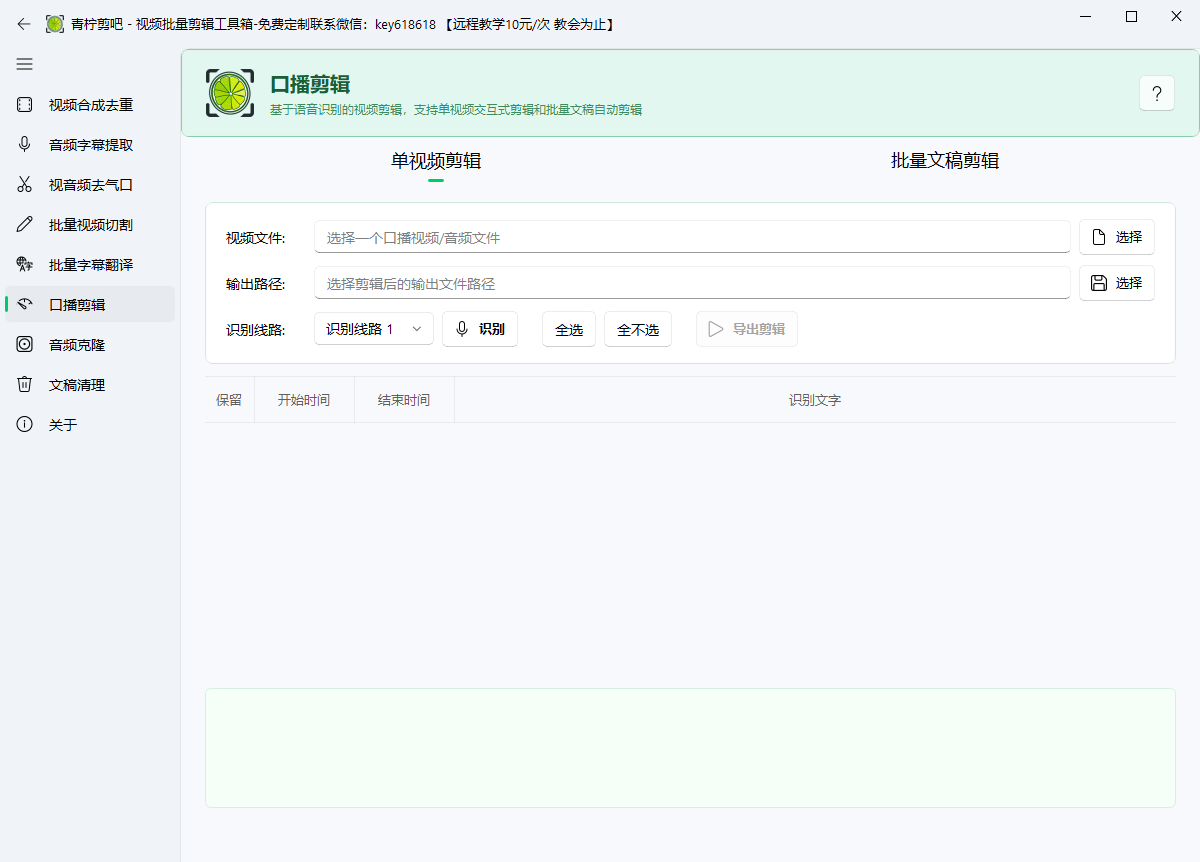Open the 识别线路 line selection dropdown
This screenshot has height=862, width=1200.
click(373, 329)
